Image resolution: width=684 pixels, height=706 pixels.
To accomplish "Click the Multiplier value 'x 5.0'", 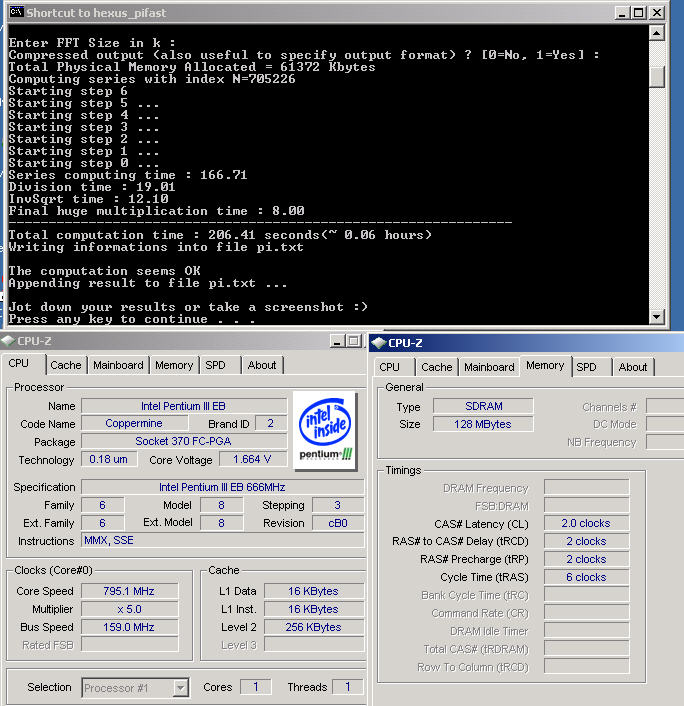I will pos(129,609).
